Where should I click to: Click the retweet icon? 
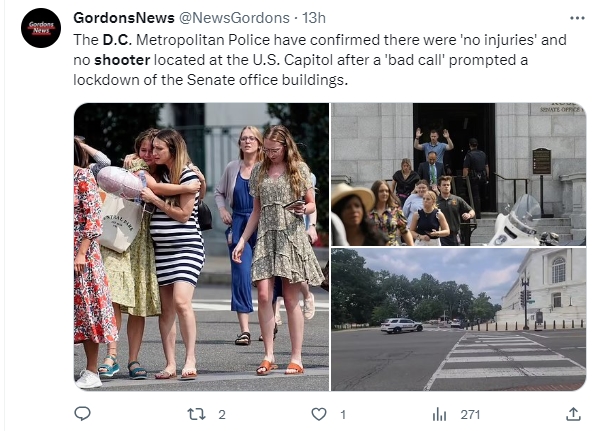pos(196,414)
